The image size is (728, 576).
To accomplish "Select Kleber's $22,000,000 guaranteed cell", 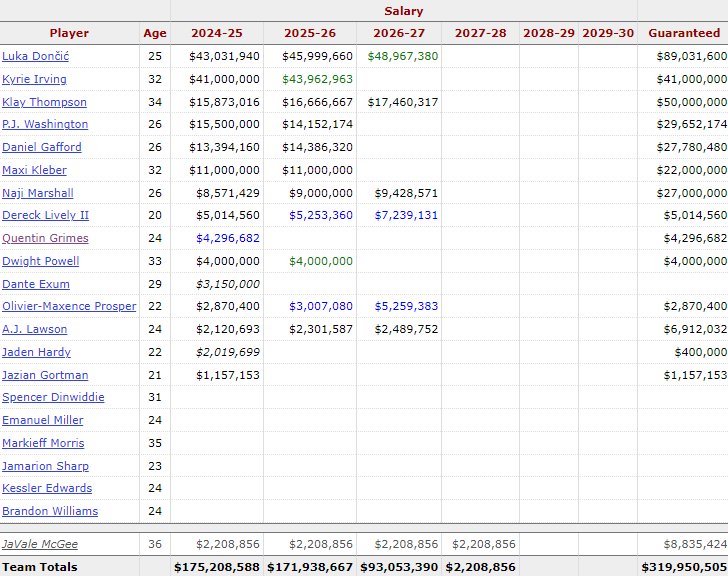I will (x=692, y=170).
